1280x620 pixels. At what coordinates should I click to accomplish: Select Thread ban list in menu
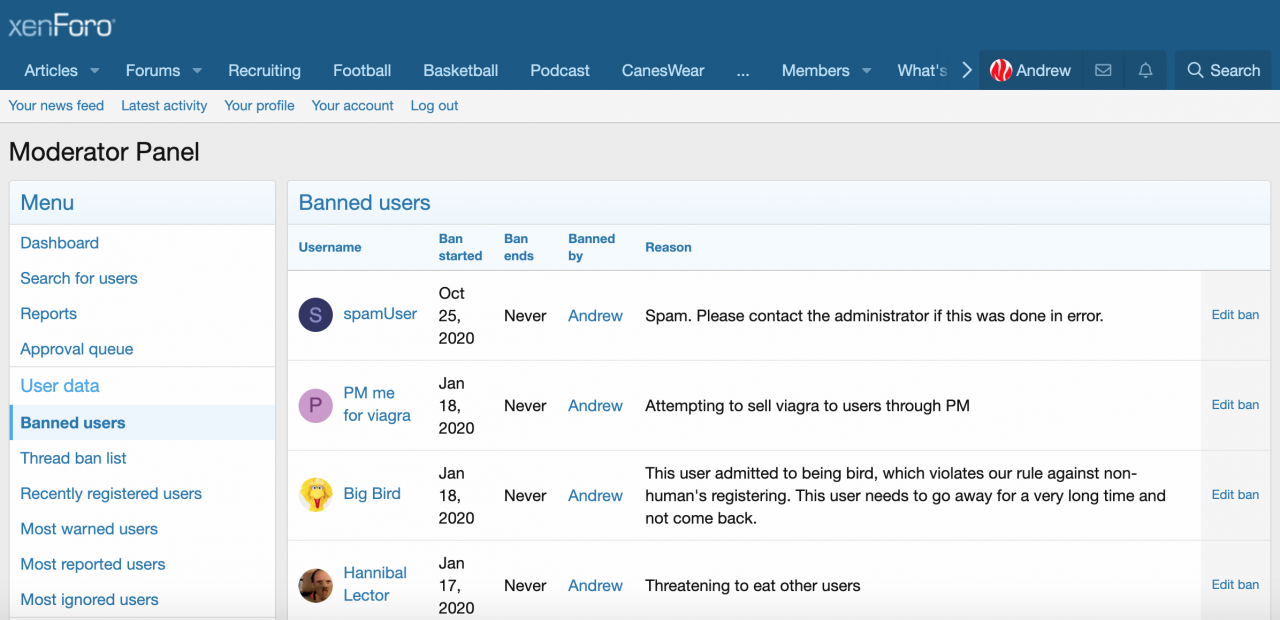coord(73,458)
